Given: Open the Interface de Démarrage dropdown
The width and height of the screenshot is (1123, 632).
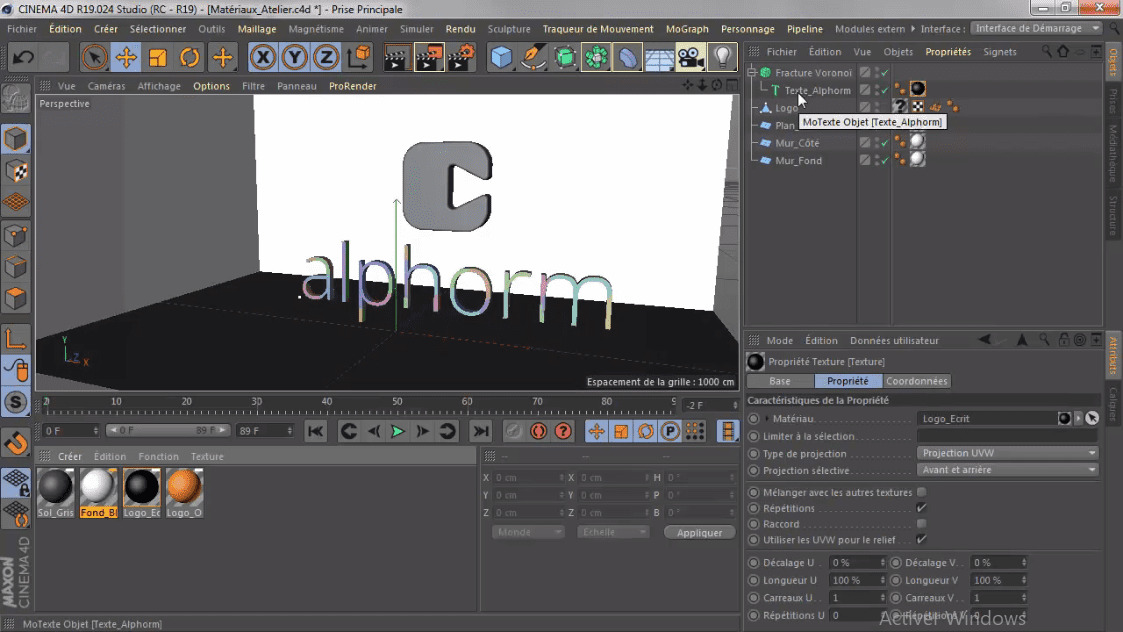Looking at the screenshot, I should click(x=1036, y=28).
